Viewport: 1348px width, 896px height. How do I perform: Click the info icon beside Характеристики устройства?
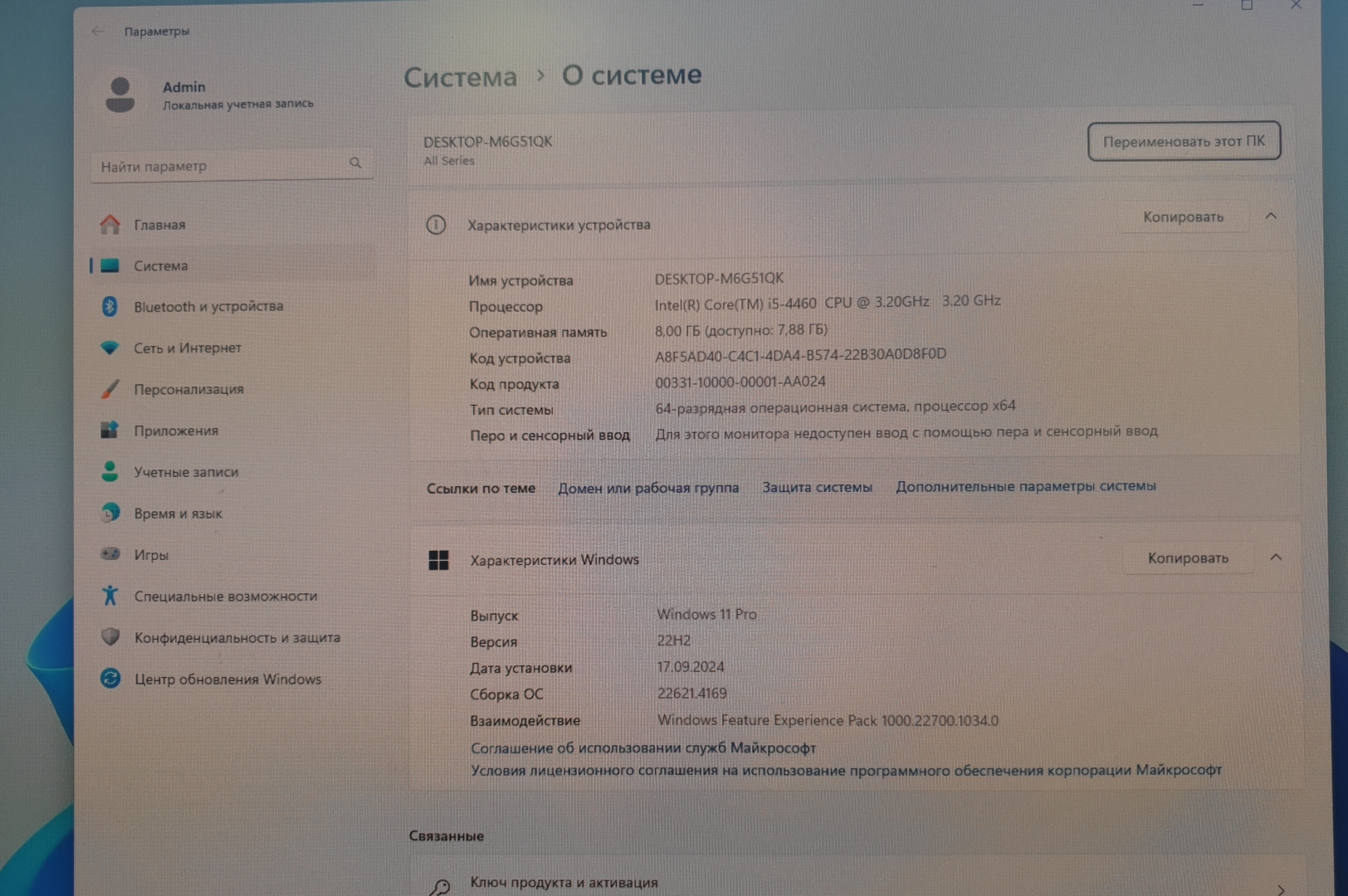point(436,225)
